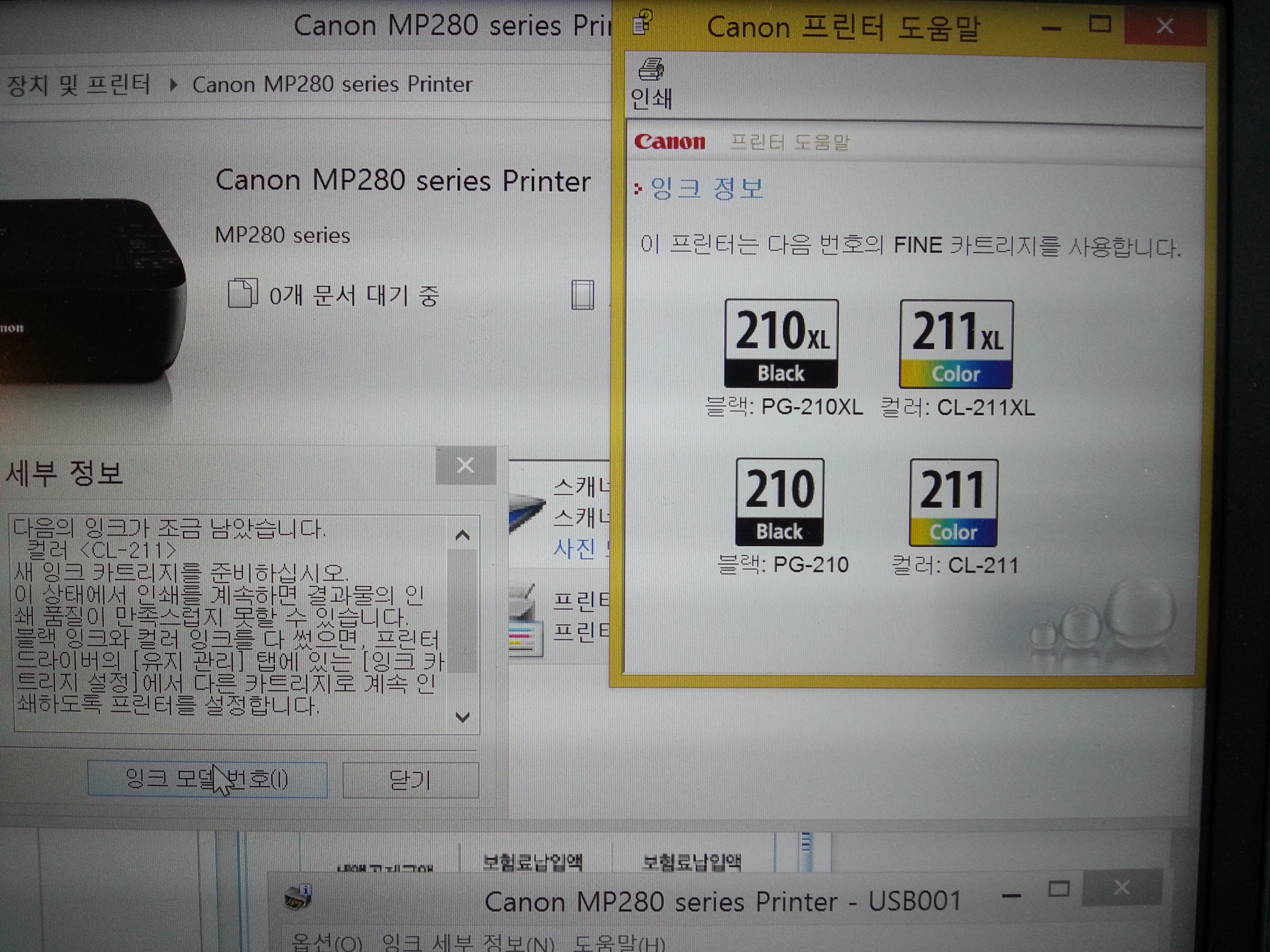Click the 210XL Black cartridge icon
Image resolution: width=1270 pixels, height=952 pixels.
click(781, 343)
